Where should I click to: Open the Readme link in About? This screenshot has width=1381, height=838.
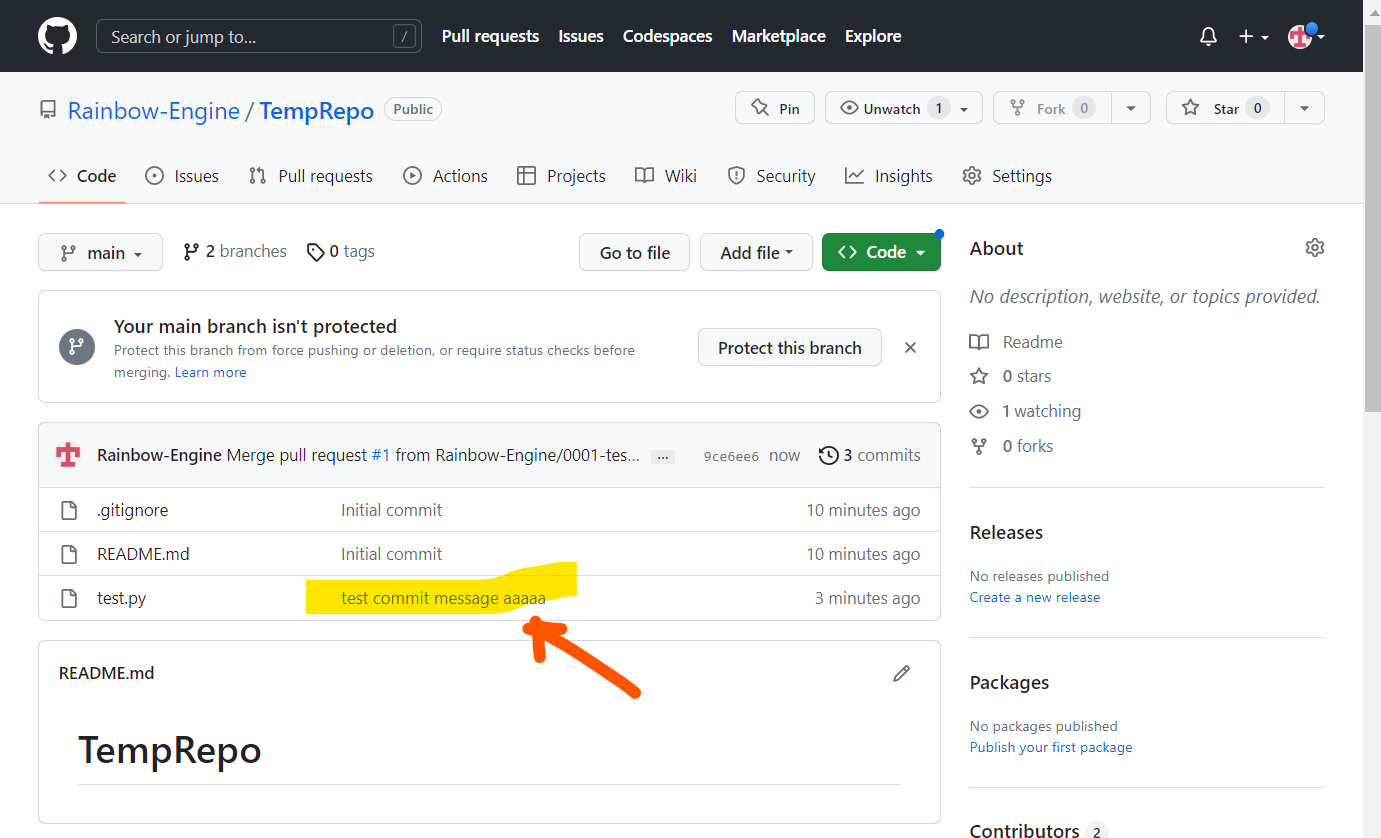coord(1017,342)
